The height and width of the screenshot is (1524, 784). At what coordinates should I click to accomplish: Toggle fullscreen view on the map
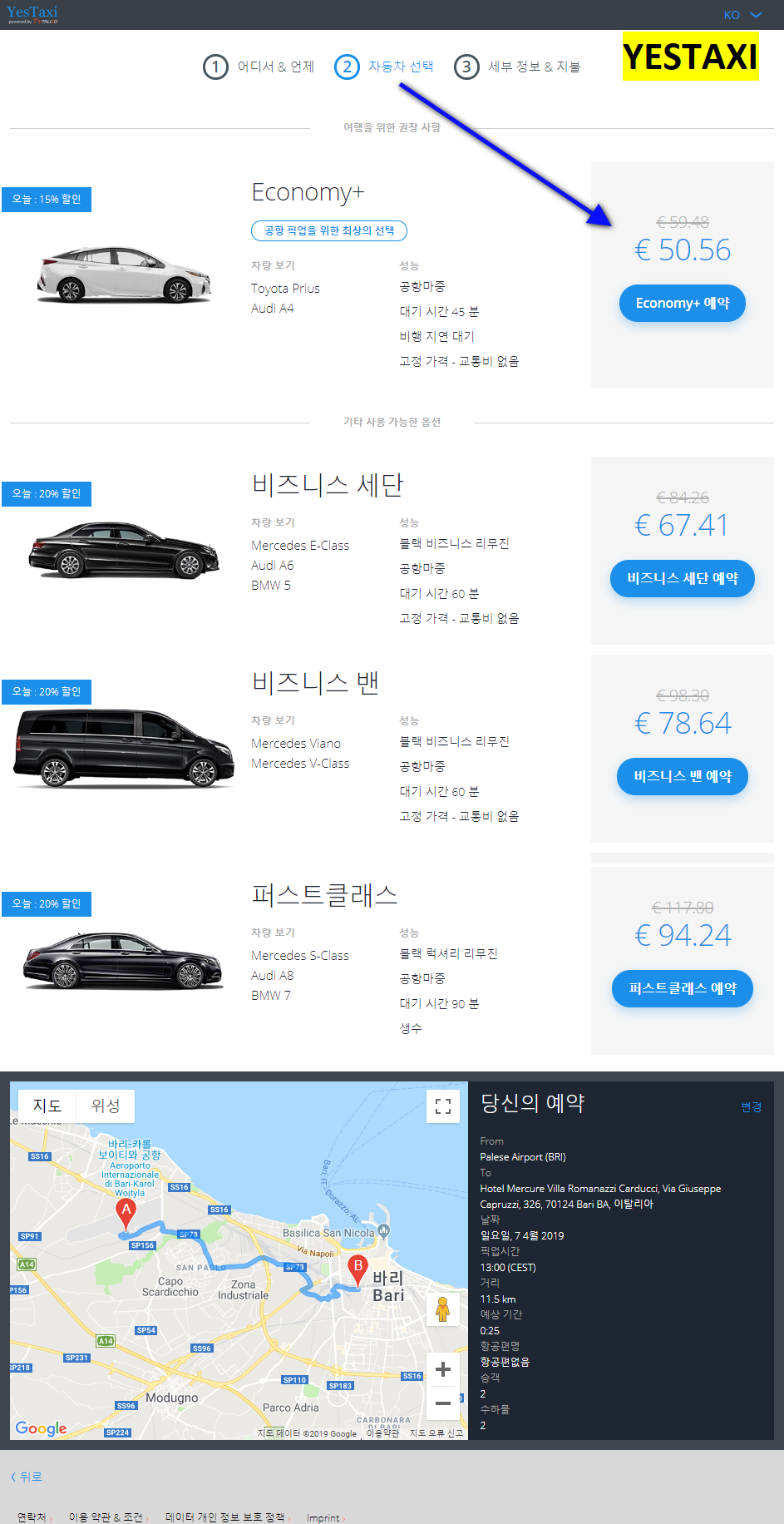pos(443,1106)
